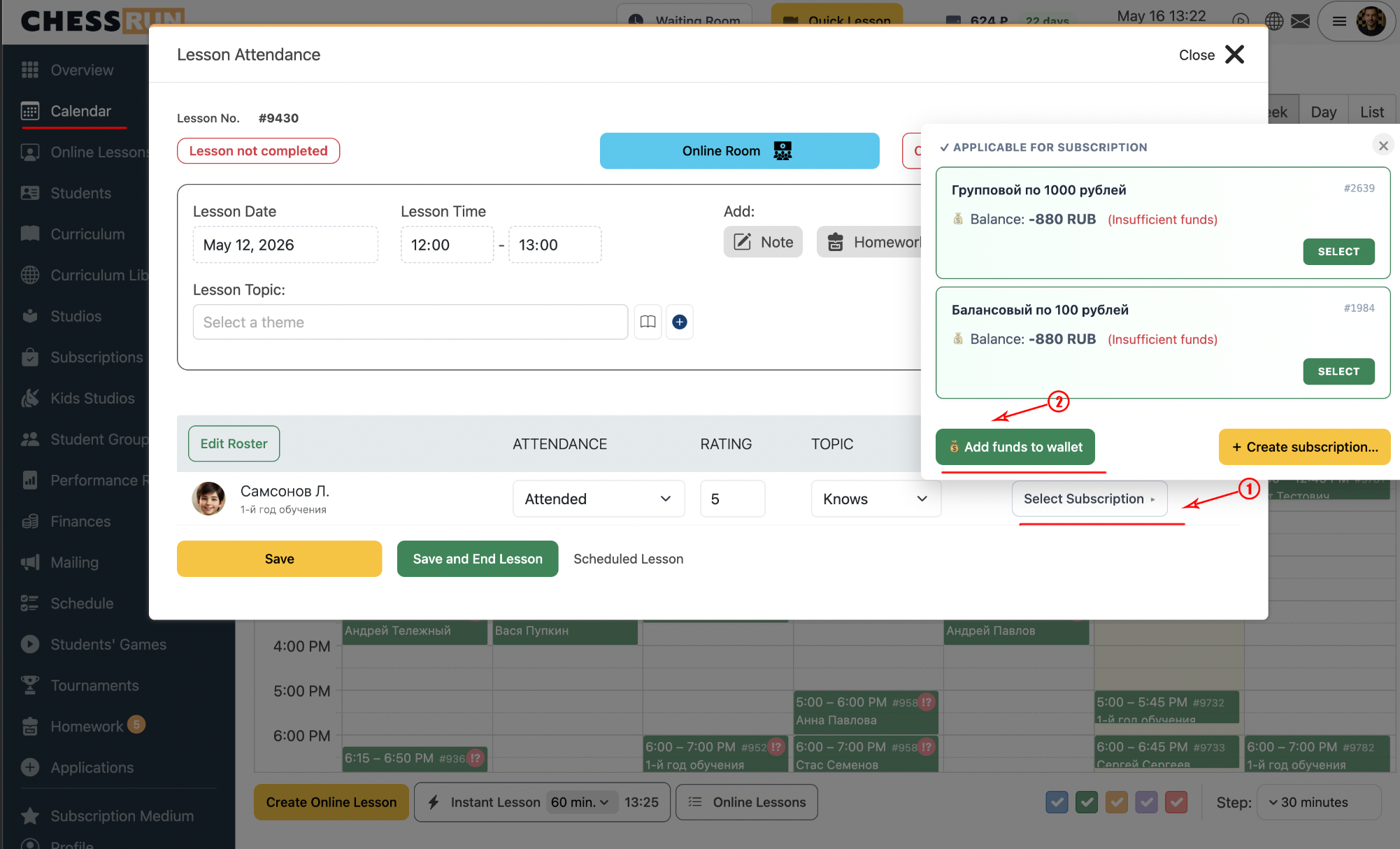The height and width of the screenshot is (849, 1400).
Task: Close the subscription selection popup
Action: pos(1383,145)
